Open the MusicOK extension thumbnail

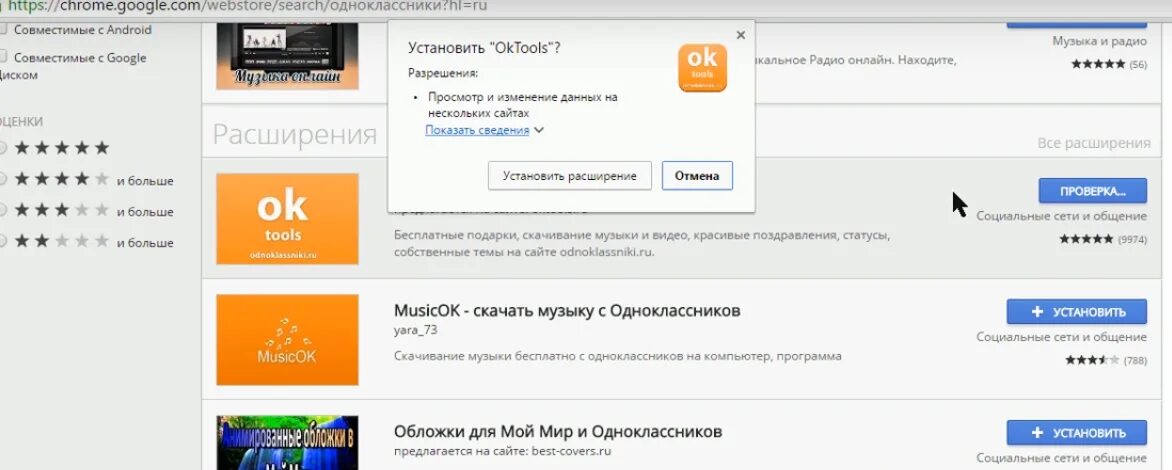coord(287,339)
